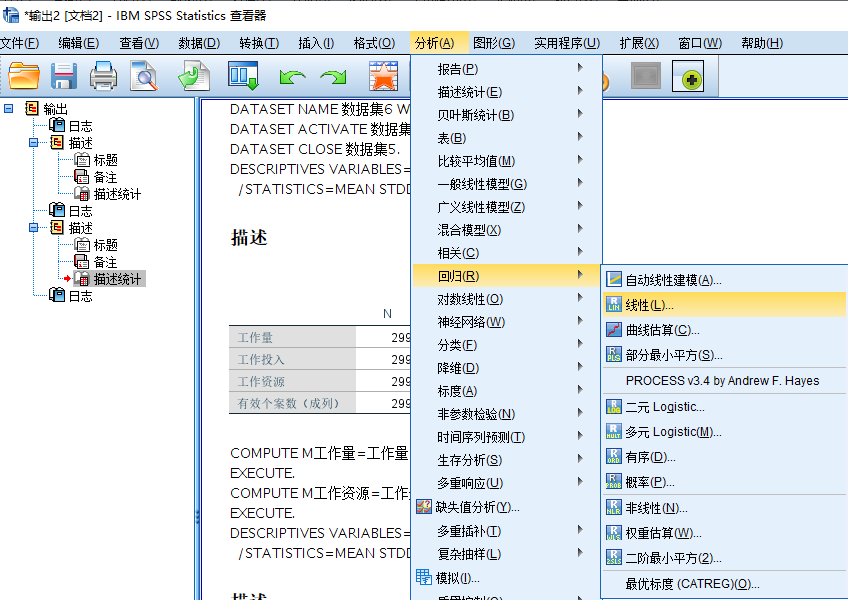848x600 pixels.
Task: Open PROCESS v3.4 by Andrew F. Hayes
Action: click(724, 381)
